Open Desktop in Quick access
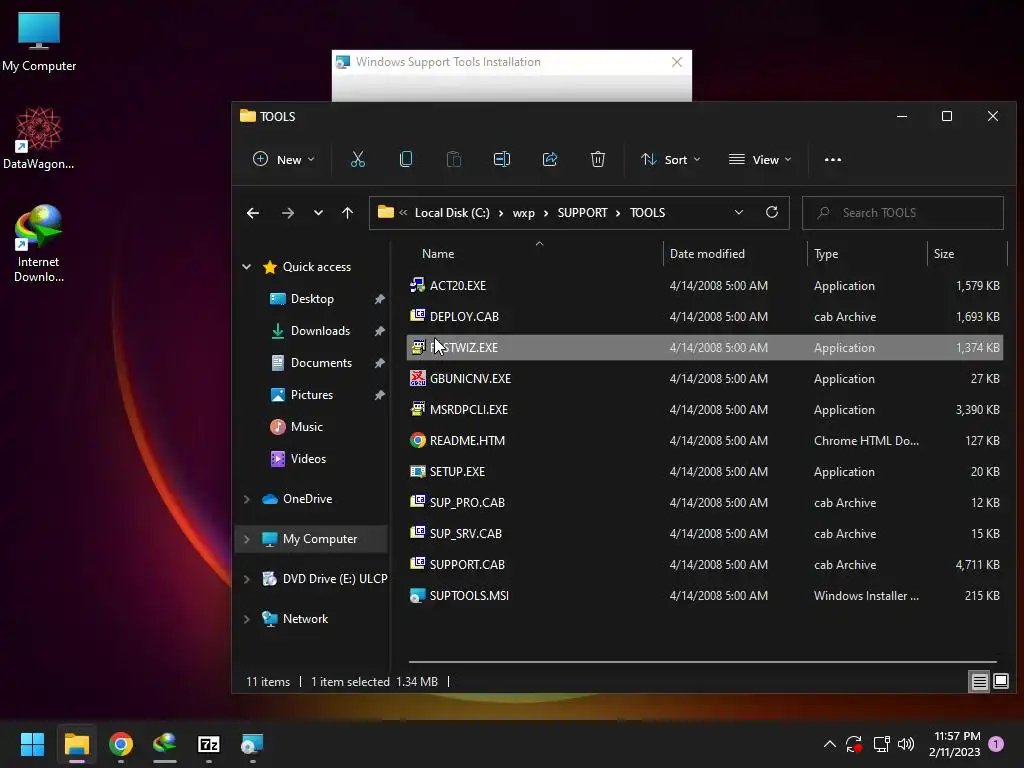This screenshot has width=1024, height=768. pos(312,298)
